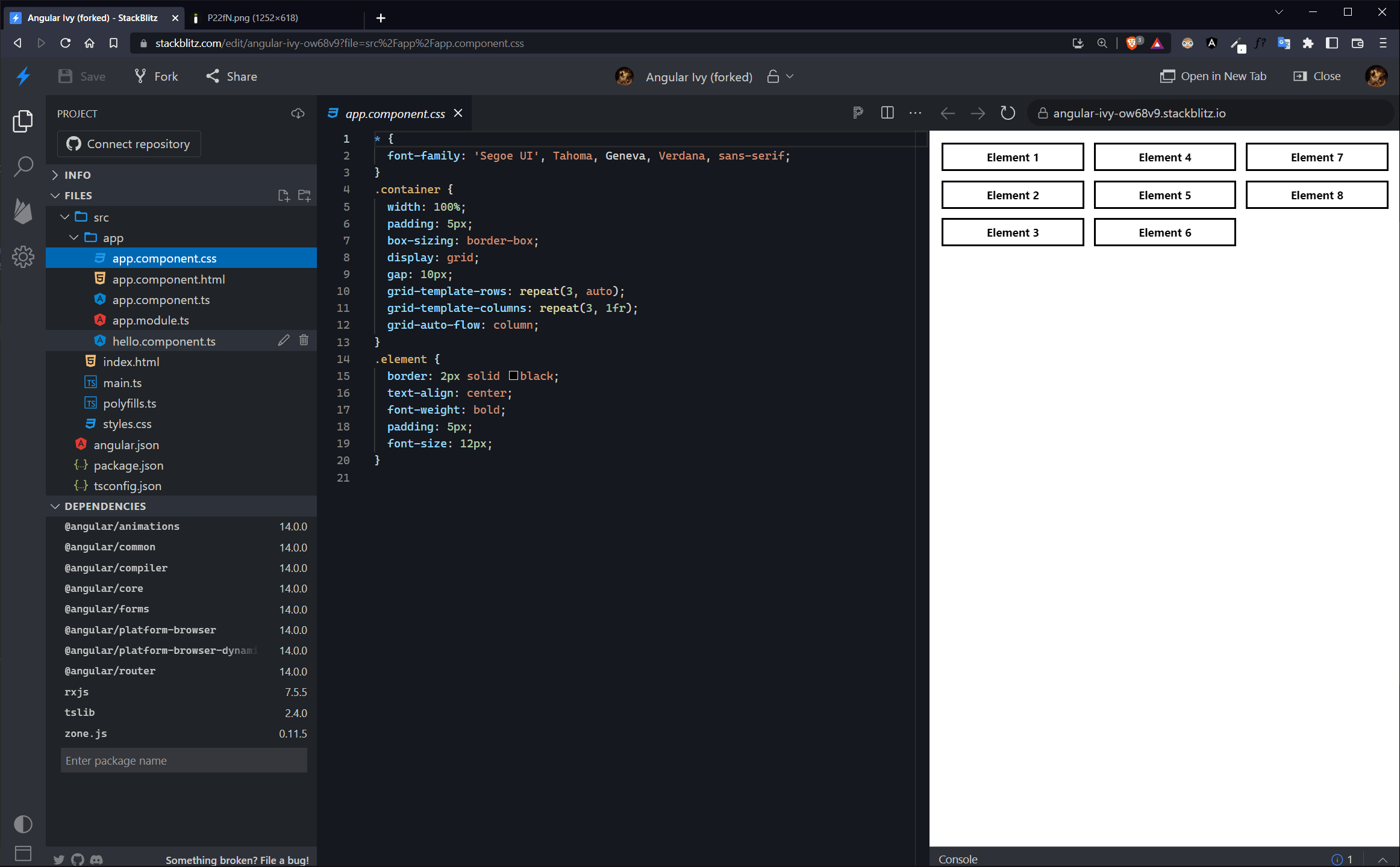1400x867 pixels.
Task: Open the Firebase panel in sidebar
Action: tap(23, 211)
